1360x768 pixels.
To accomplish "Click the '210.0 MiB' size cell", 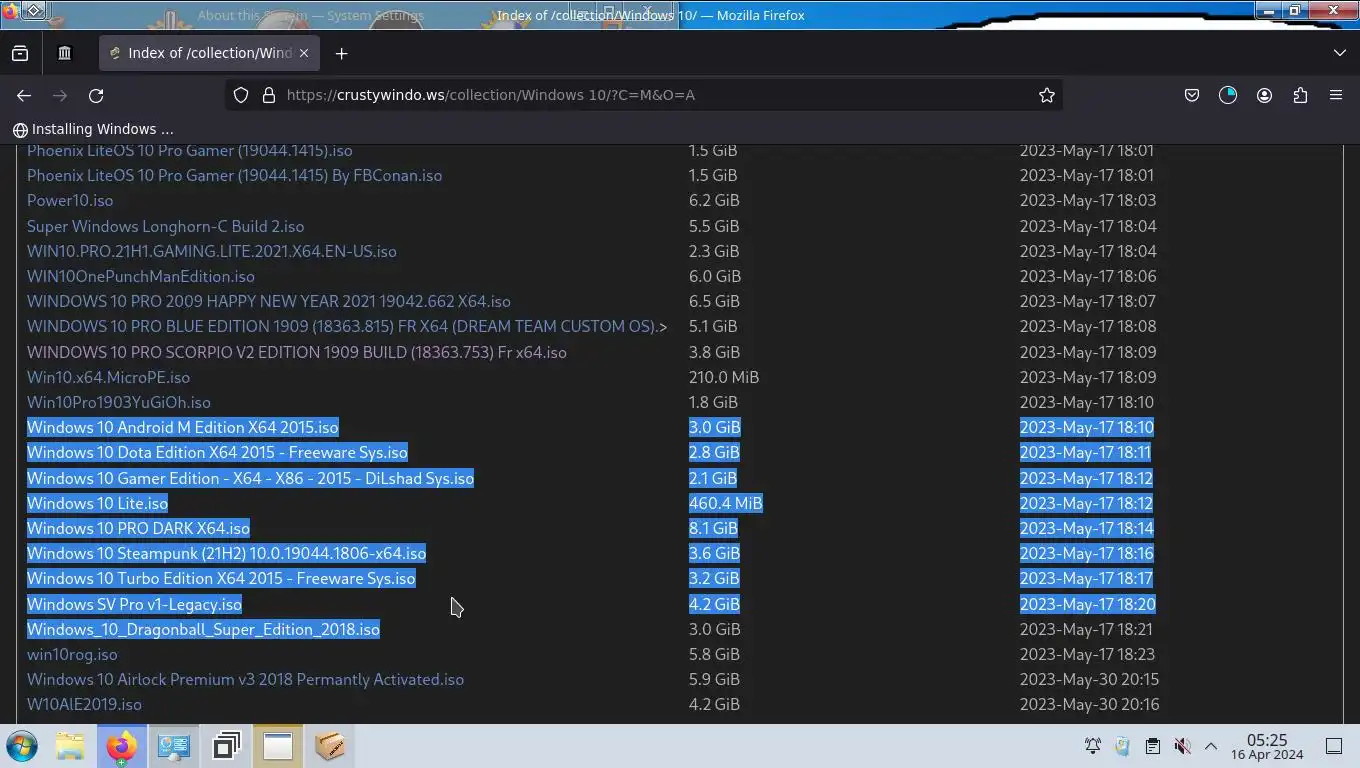I will point(724,377).
